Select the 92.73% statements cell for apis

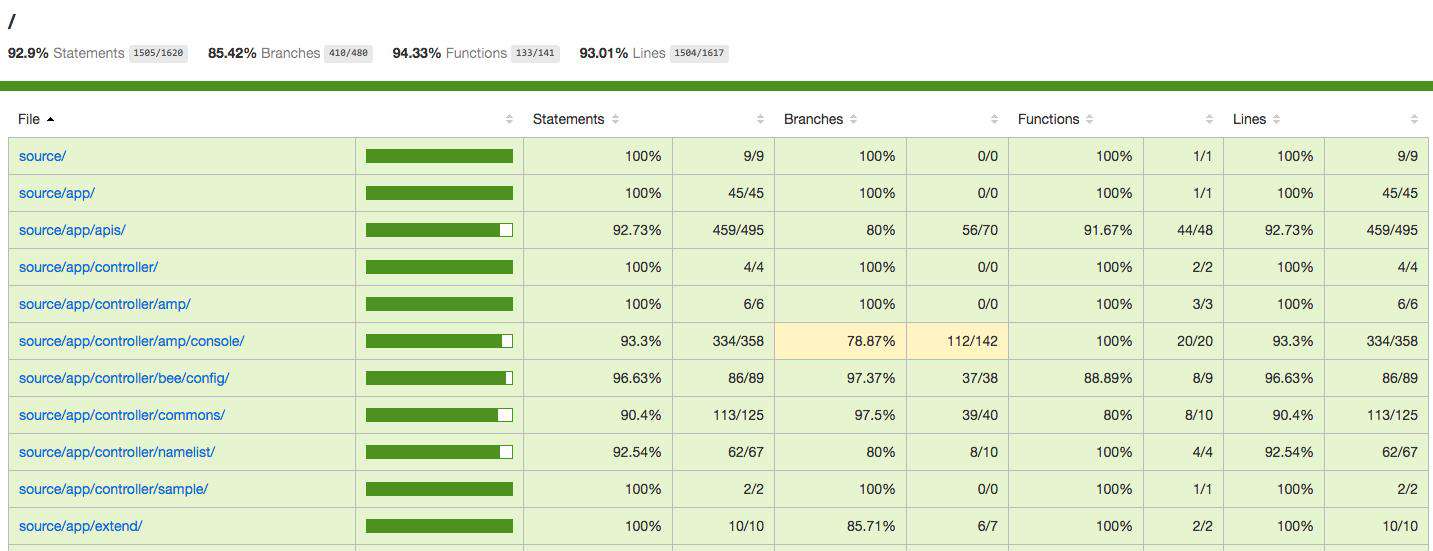598,230
